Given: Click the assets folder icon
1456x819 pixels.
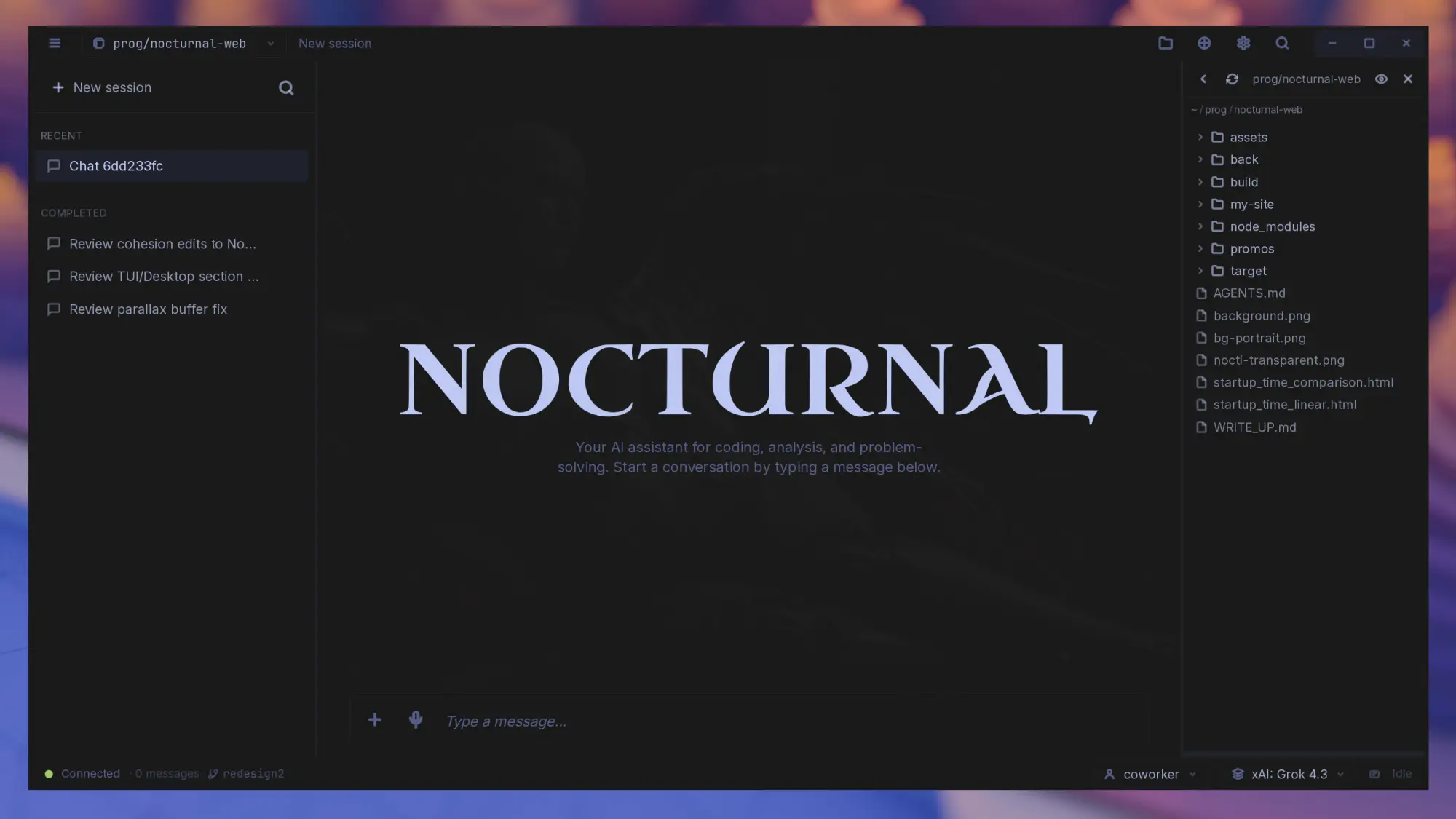Looking at the screenshot, I should [1217, 137].
